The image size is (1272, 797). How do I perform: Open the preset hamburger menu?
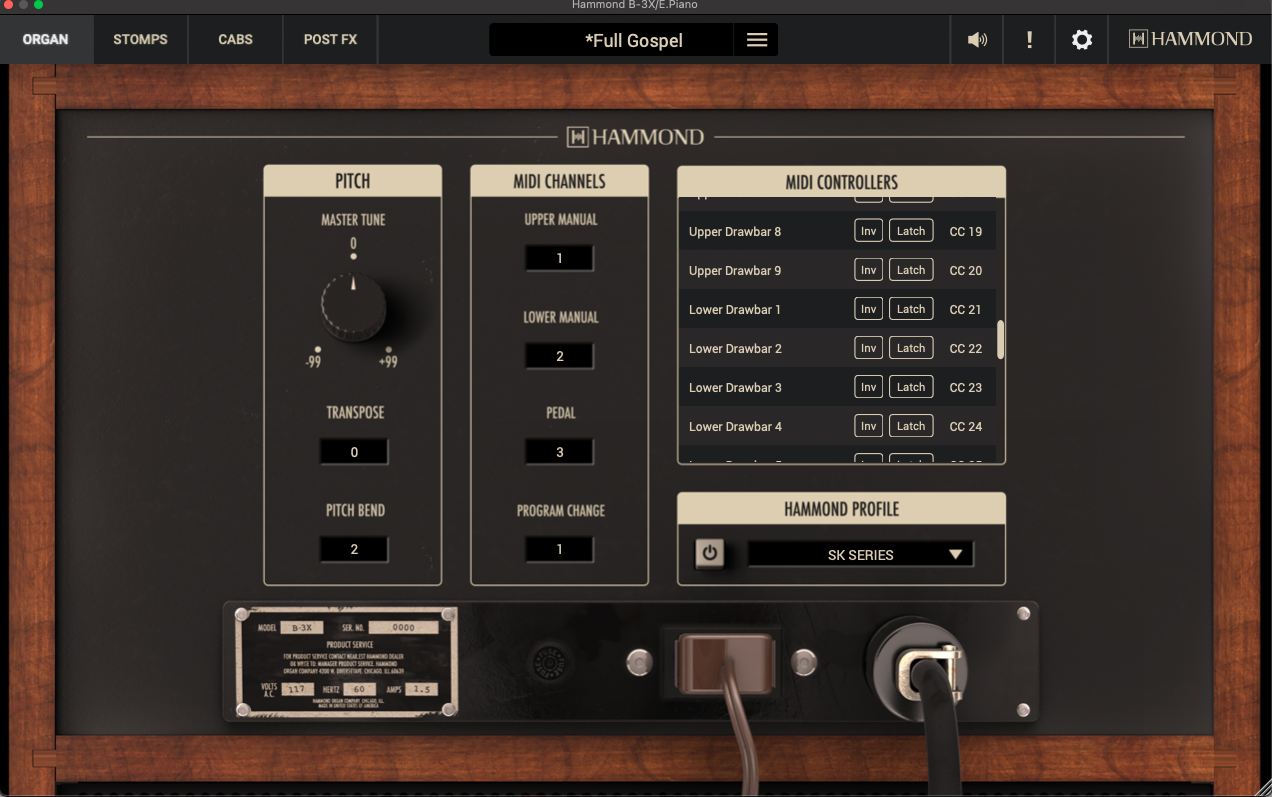pos(757,40)
